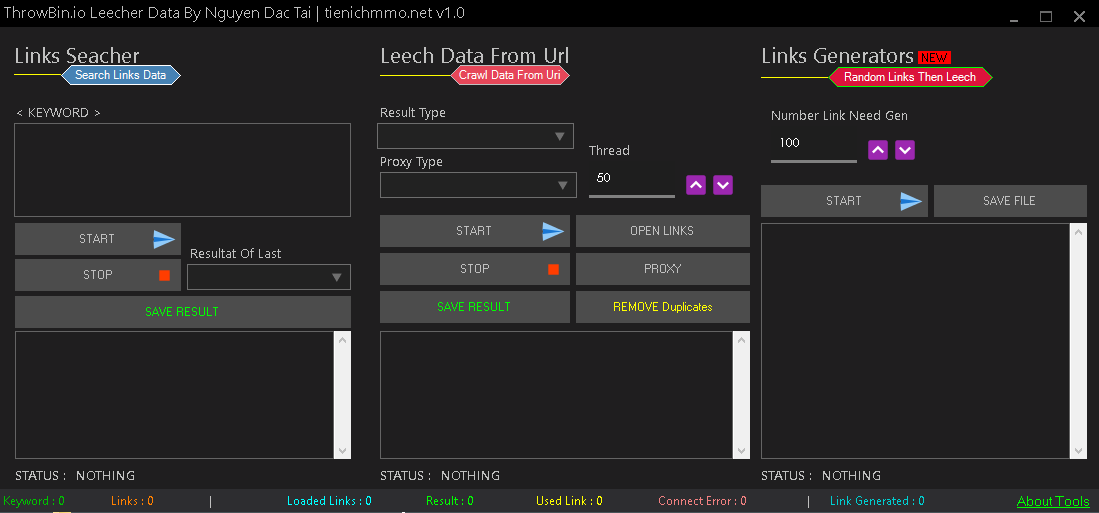The height and width of the screenshot is (513, 1099).
Task: Increase Thread count with up arrow
Action: point(695,185)
